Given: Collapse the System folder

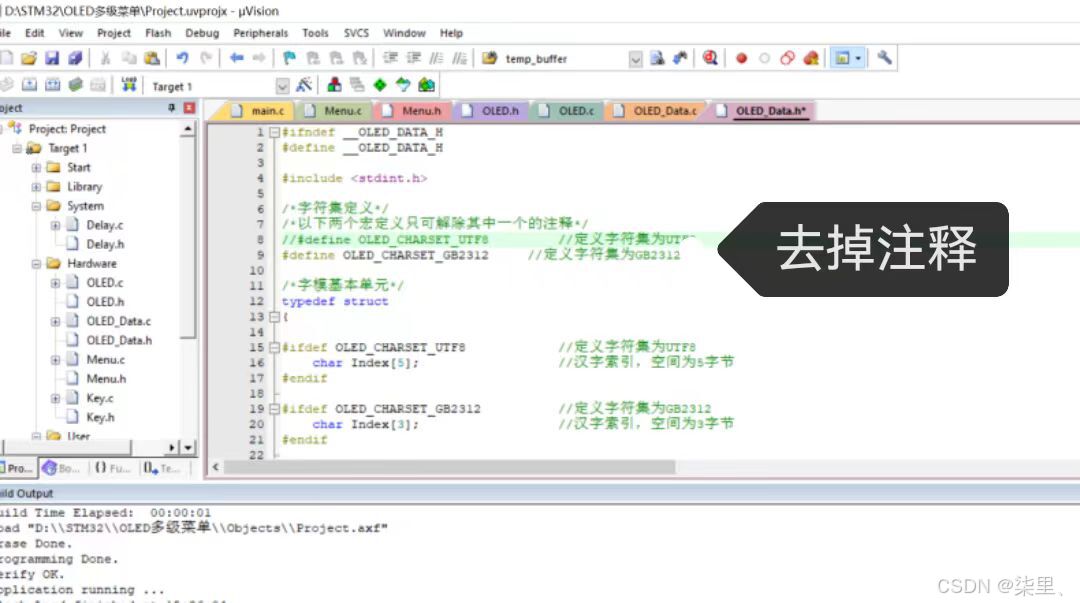Looking at the screenshot, I should click(36, 206).
